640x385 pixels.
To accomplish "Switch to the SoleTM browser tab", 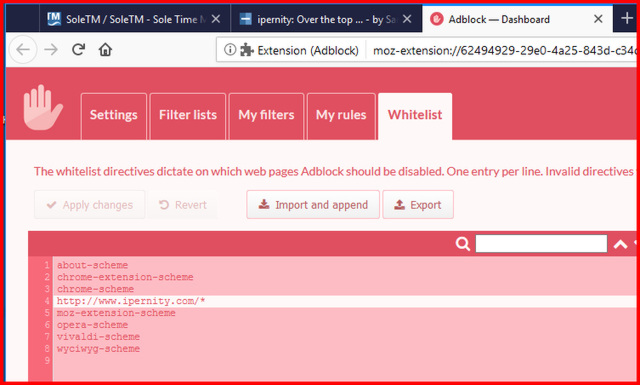I will pos(135,19).
